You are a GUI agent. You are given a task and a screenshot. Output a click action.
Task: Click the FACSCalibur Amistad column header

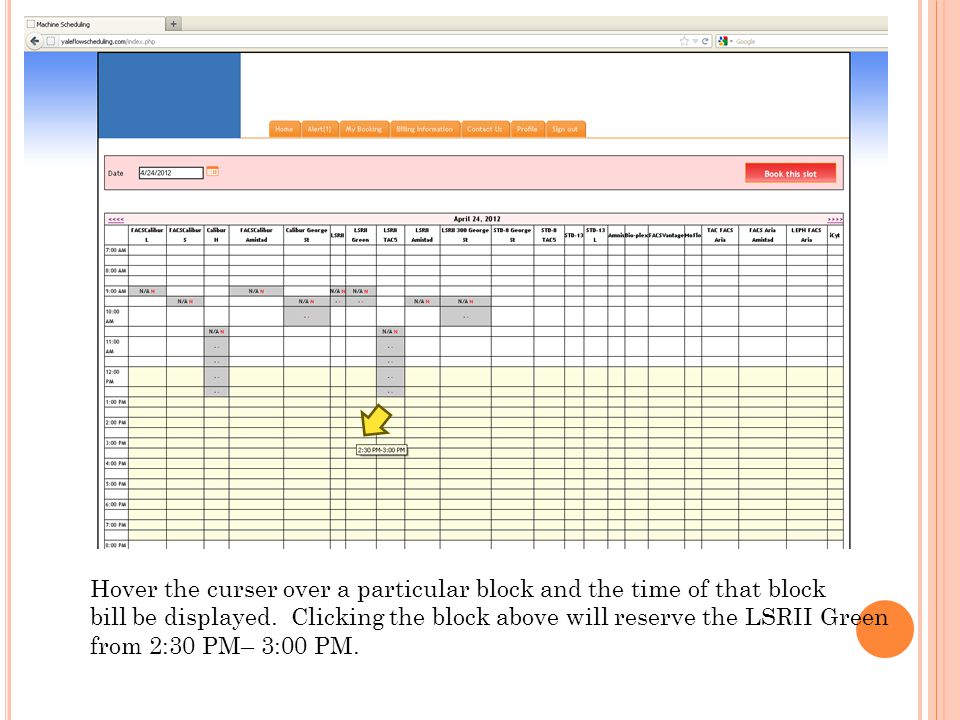click(x=257, y=235)
